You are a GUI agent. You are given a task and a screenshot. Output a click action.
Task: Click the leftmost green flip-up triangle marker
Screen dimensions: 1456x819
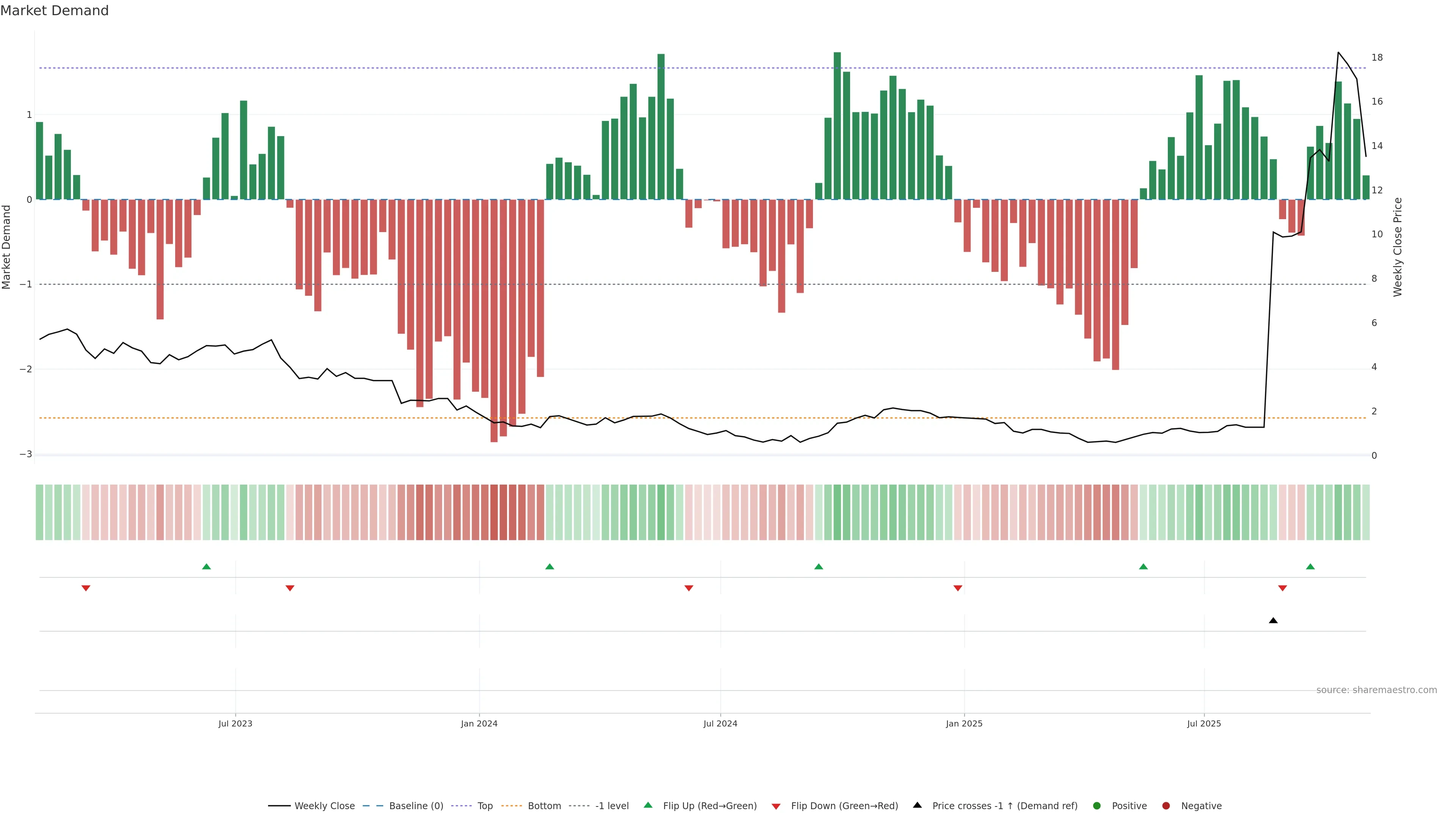206,566
